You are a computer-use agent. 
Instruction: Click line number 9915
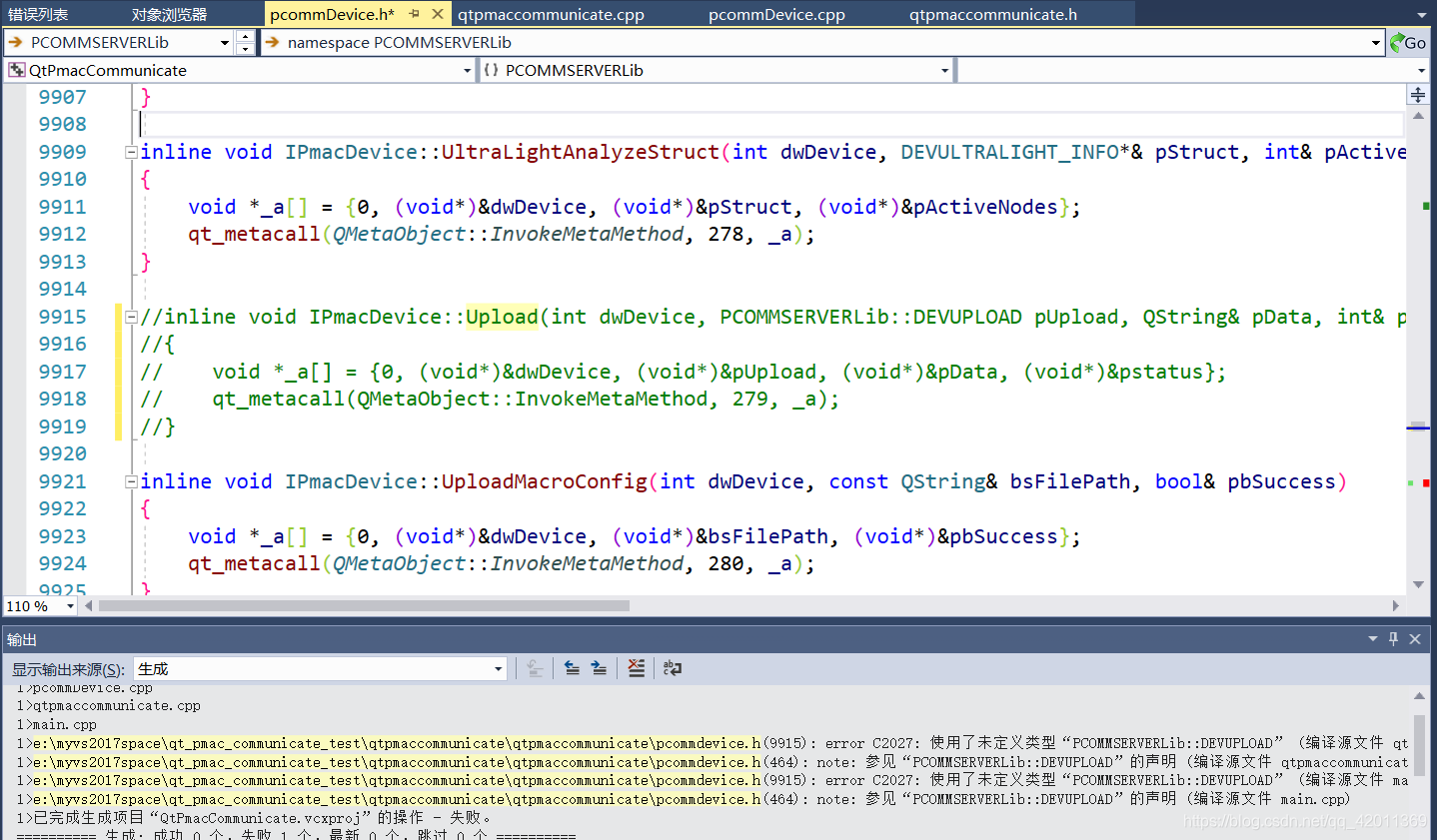pyautogui.click(x=62, y=317)
